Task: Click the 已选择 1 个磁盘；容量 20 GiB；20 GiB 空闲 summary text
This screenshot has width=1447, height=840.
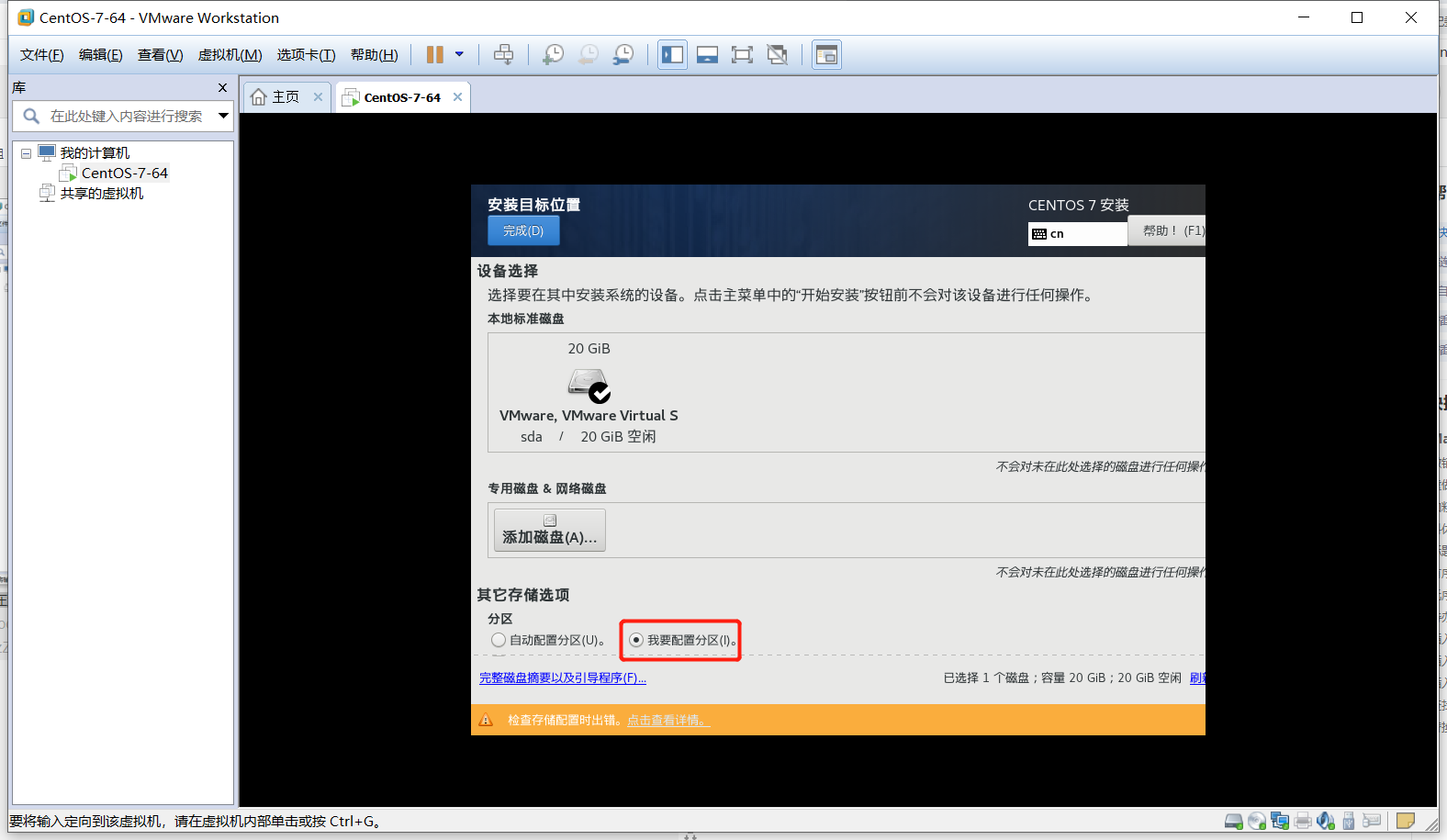Action: tap(1062, 678)
